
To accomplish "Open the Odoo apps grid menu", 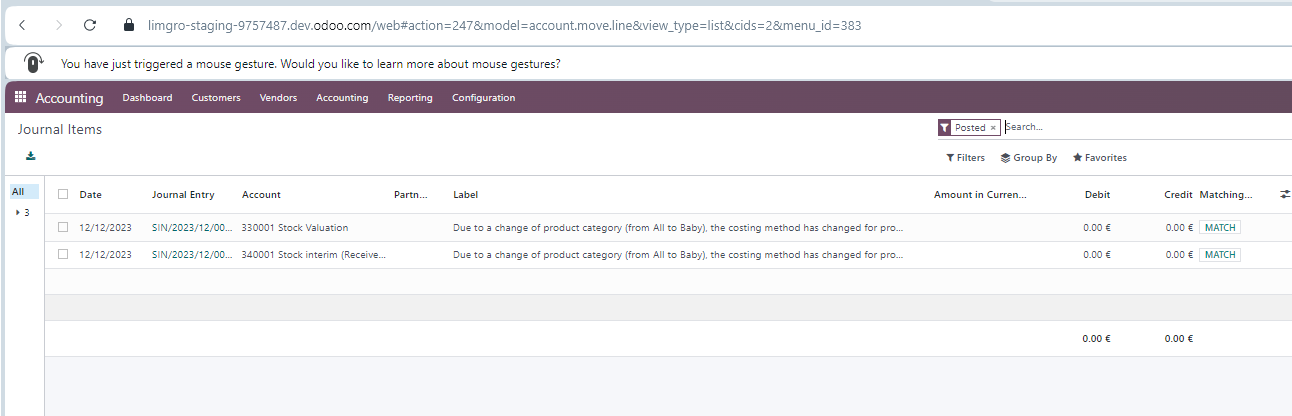I will (20, 98).
